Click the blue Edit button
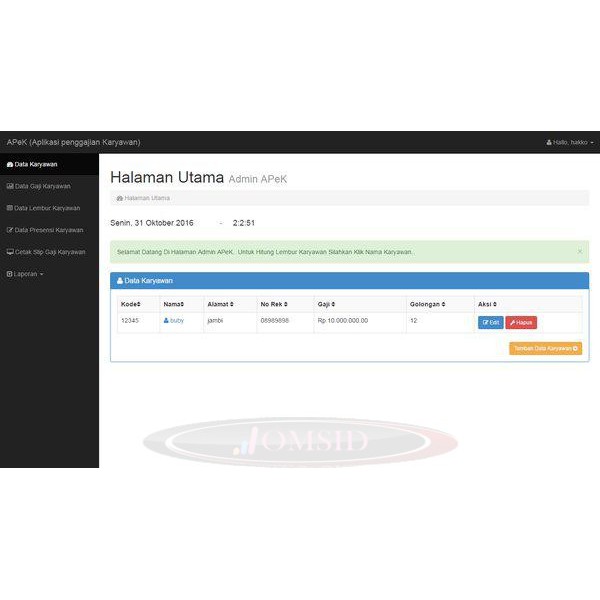600x600 pixels. (x=491, y=323)
